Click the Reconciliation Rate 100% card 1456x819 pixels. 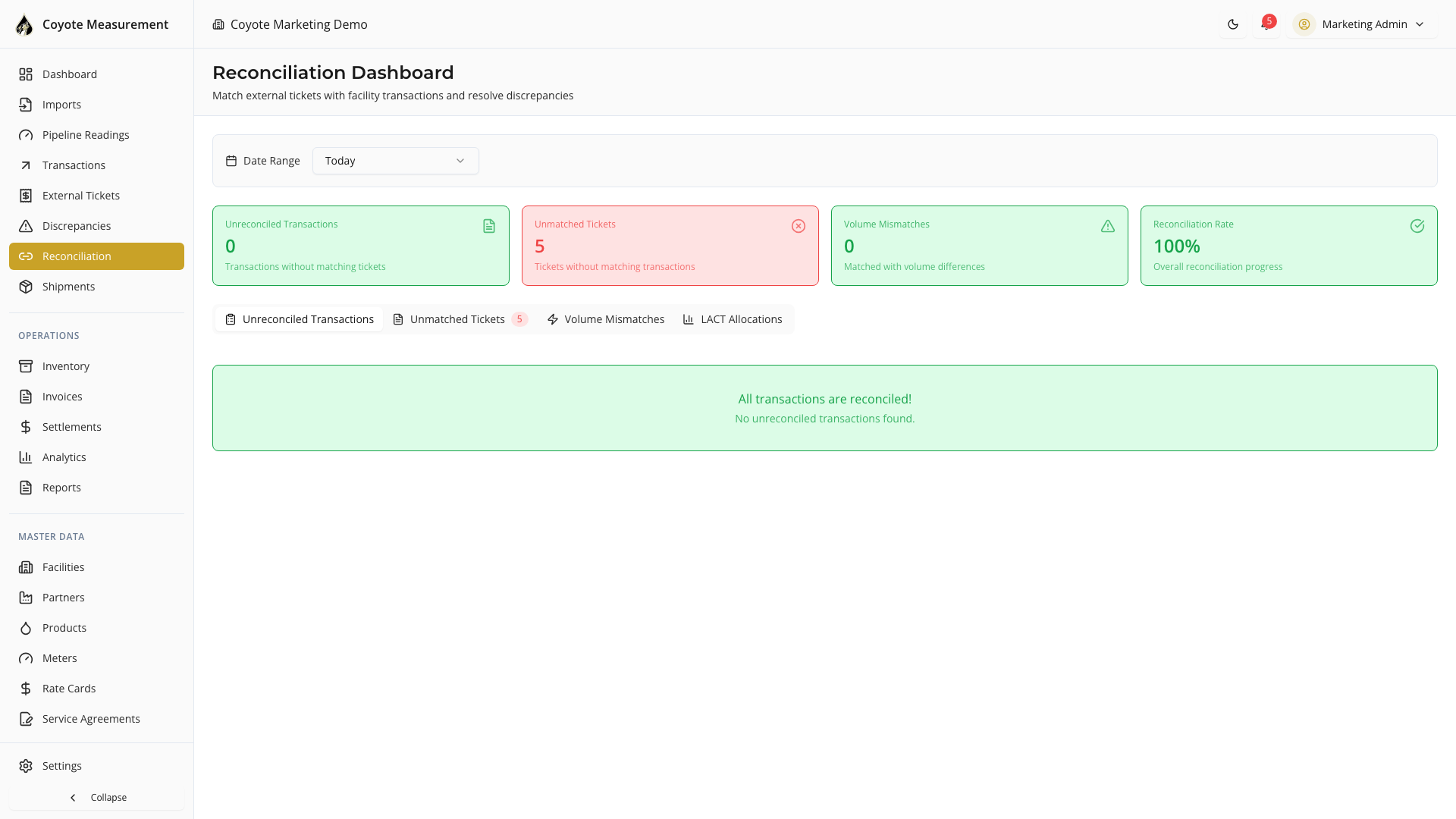pyautogui.click(x=1288, y=246)
